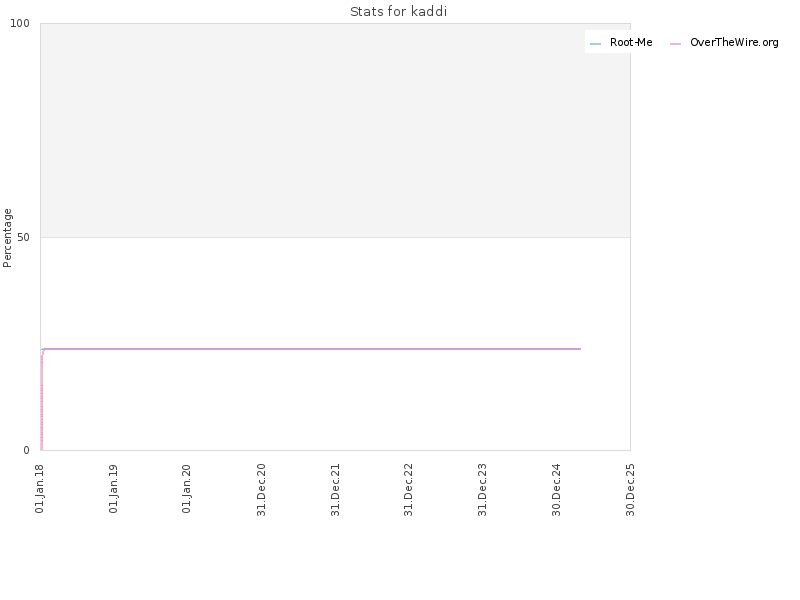Click the x-axis date 31.Dec.21
This screenshot has height=600, width=800.
[335, 490]
